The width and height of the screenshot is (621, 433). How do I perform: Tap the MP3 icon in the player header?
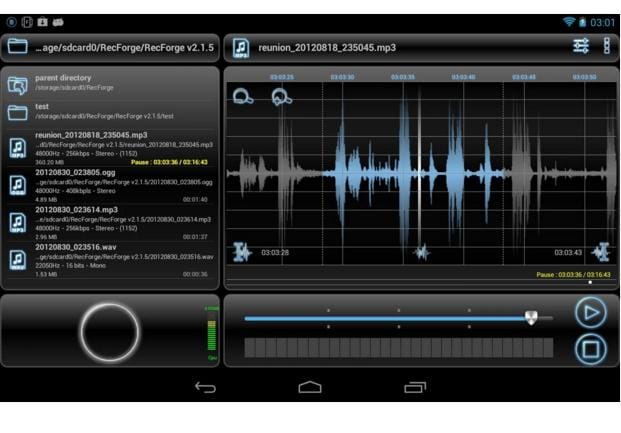241,48
